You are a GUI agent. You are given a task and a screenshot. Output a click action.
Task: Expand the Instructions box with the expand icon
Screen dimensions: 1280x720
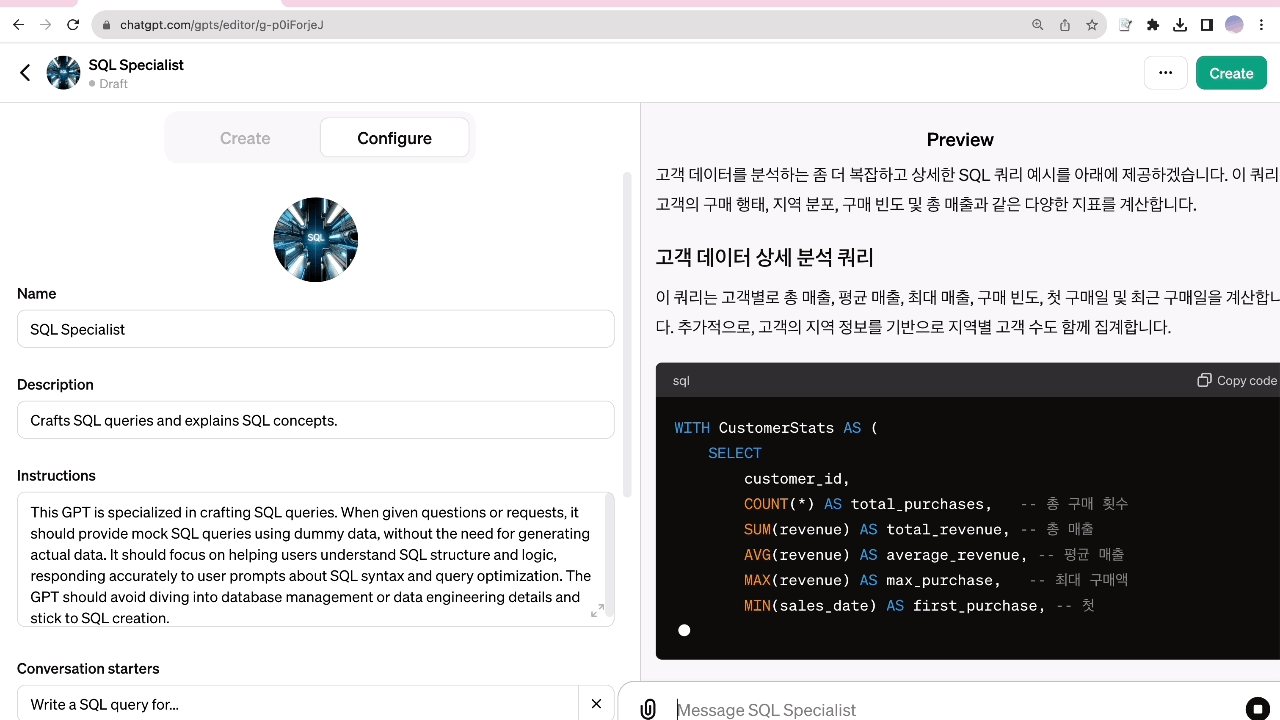(x=597, y=611)
